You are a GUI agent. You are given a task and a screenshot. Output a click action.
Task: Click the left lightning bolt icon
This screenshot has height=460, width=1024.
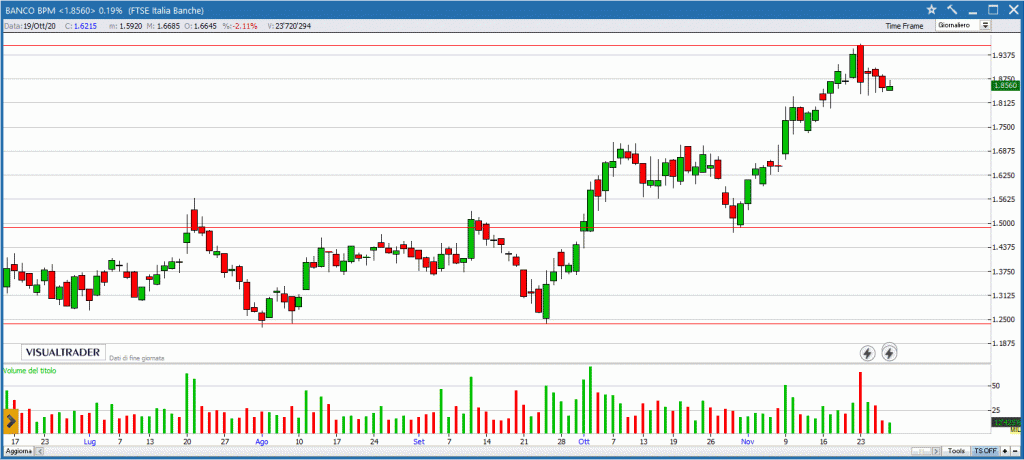click(x=867, y=353)
